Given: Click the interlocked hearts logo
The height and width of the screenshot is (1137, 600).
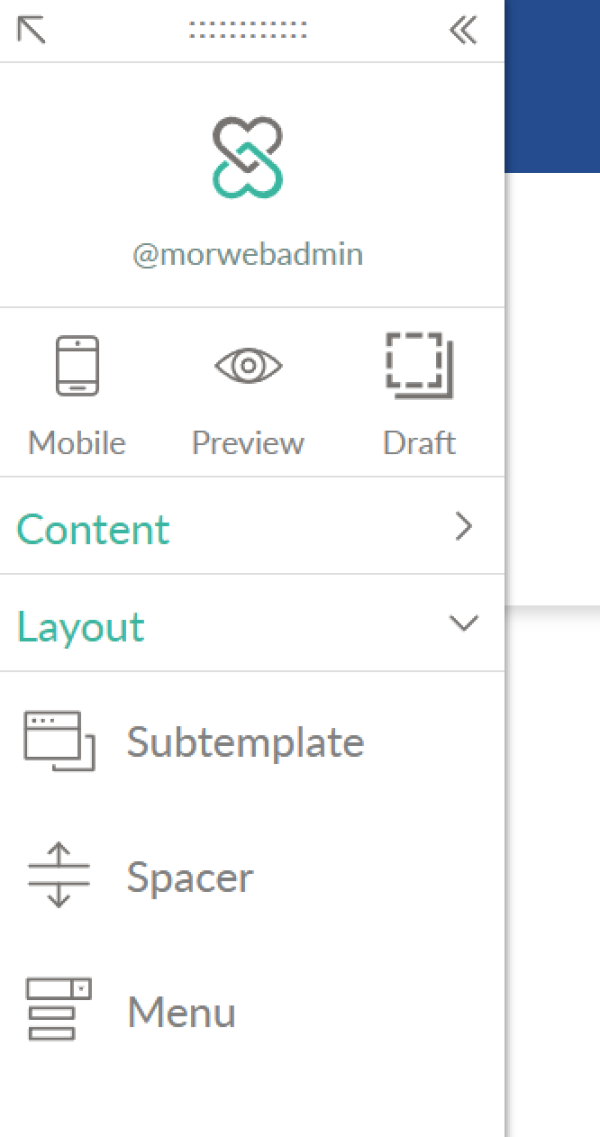Looking at the screenshot, I should click(x=247, y=157).
